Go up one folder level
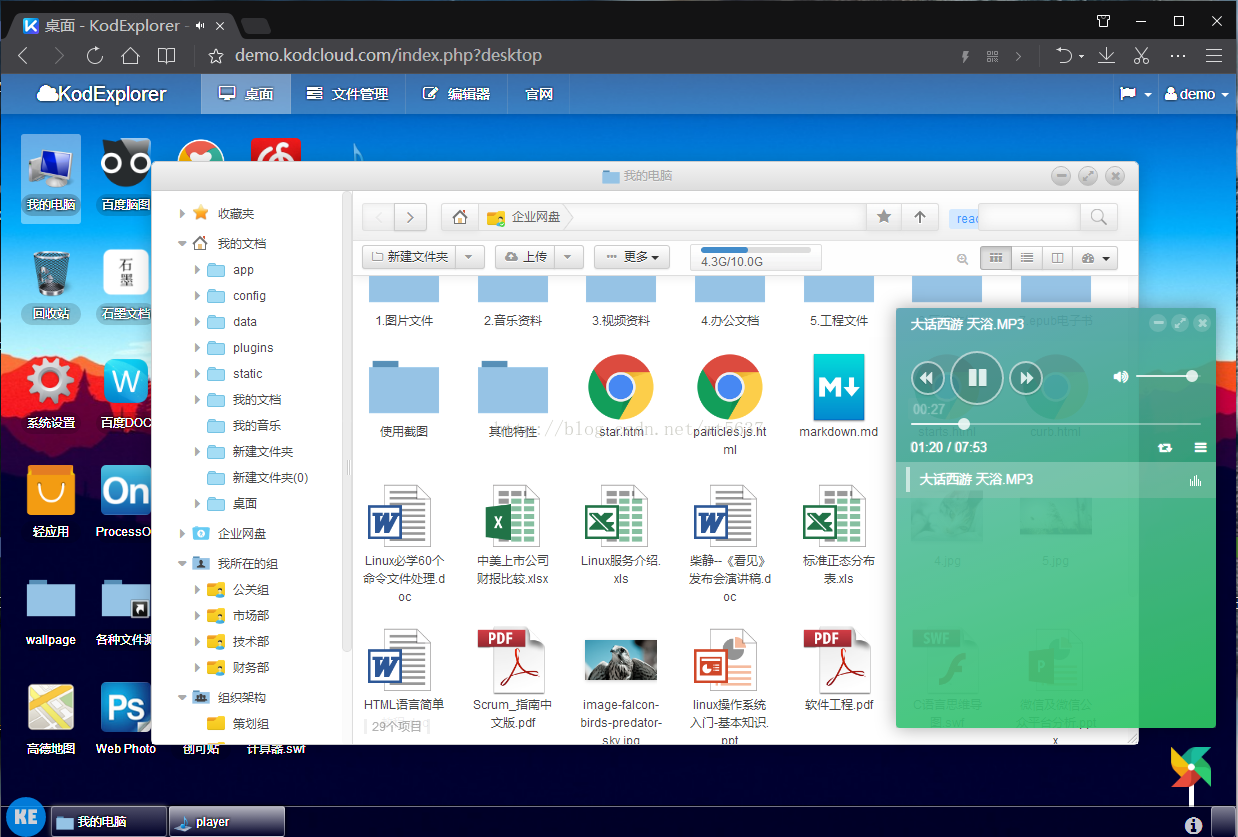Screen dimensions: 1238x837 coord(919,217)
